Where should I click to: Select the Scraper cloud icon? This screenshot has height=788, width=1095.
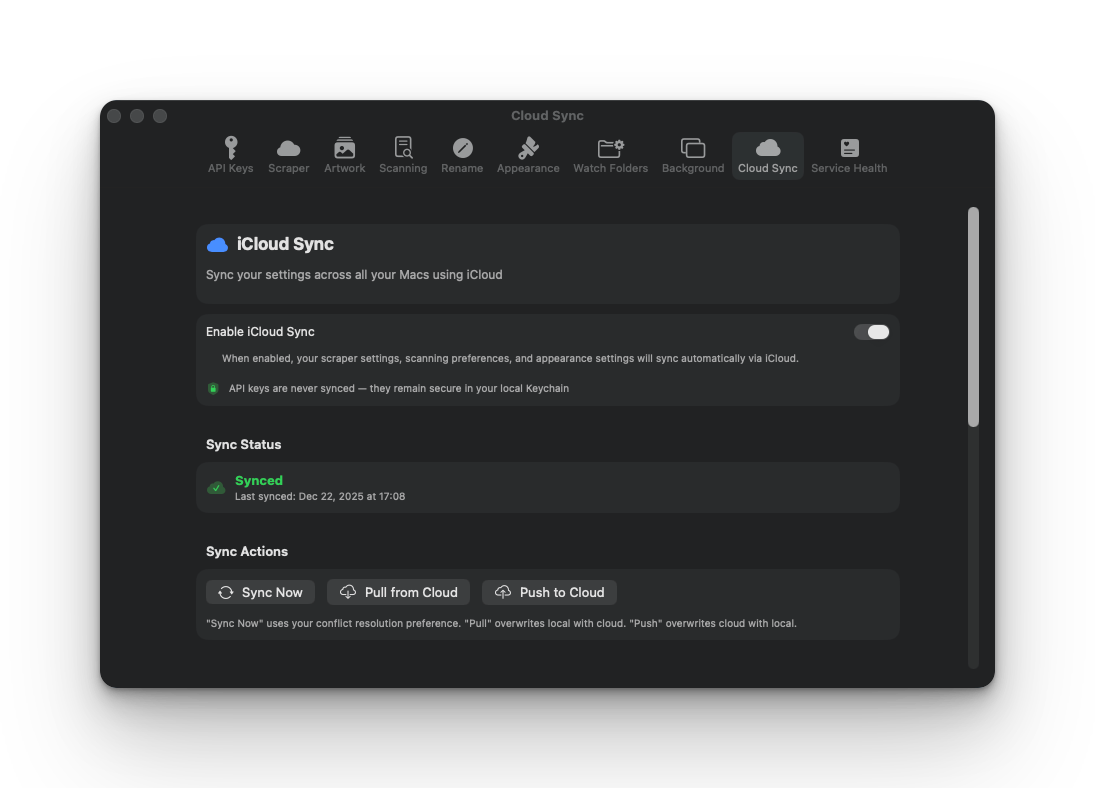point(288,147)
